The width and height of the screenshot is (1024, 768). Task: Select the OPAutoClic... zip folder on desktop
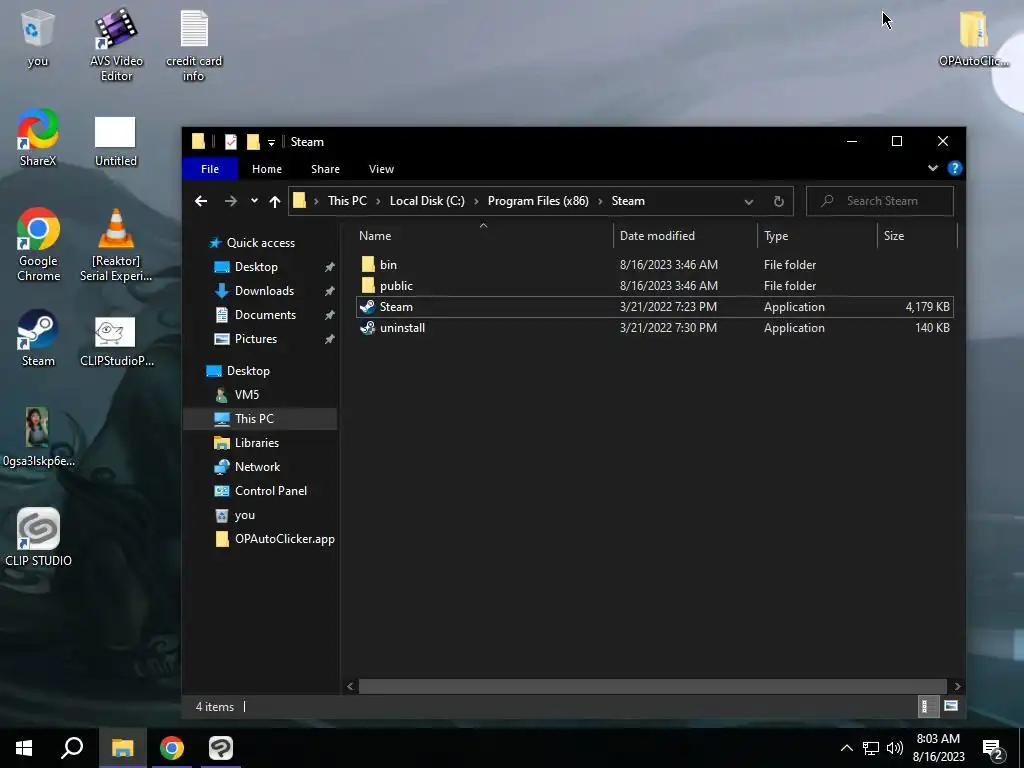(973, 38)
